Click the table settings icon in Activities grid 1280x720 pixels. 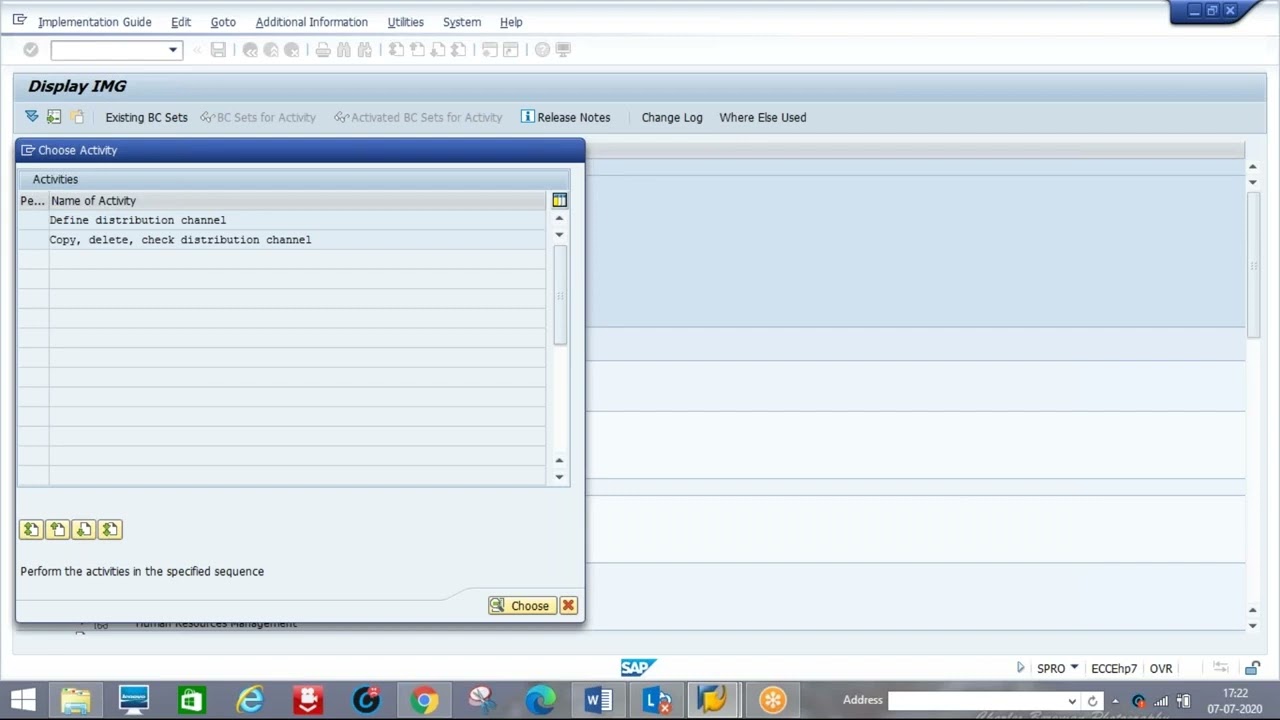(559, 201)
